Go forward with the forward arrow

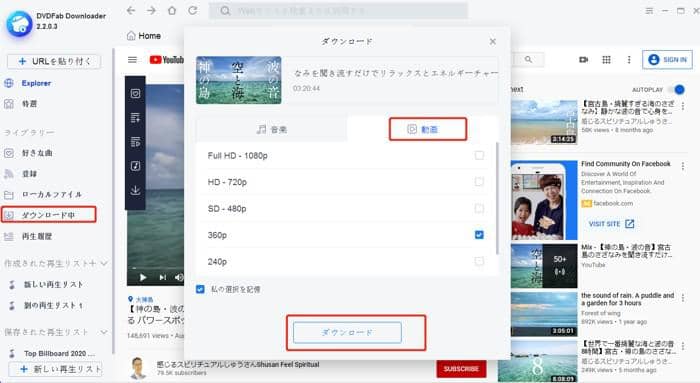(151, 10)
